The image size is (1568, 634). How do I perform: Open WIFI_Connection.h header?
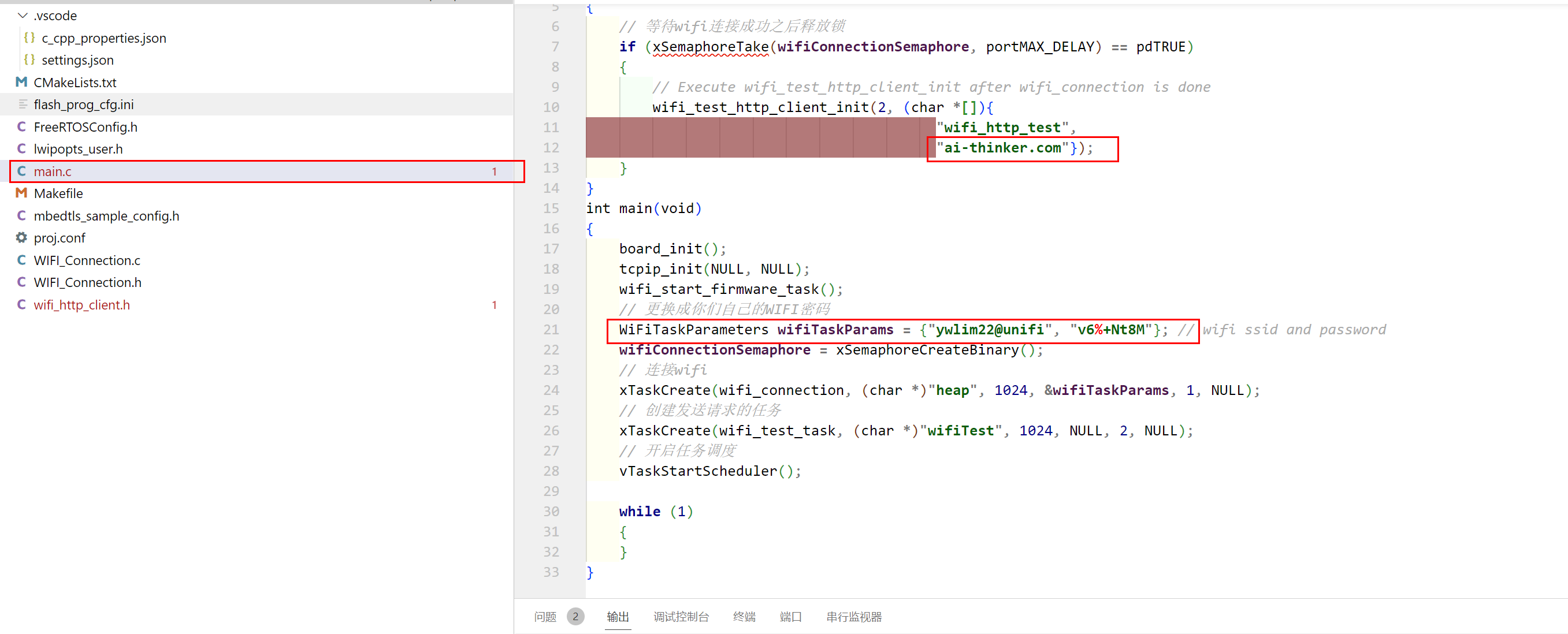click(x=88, y=282)
